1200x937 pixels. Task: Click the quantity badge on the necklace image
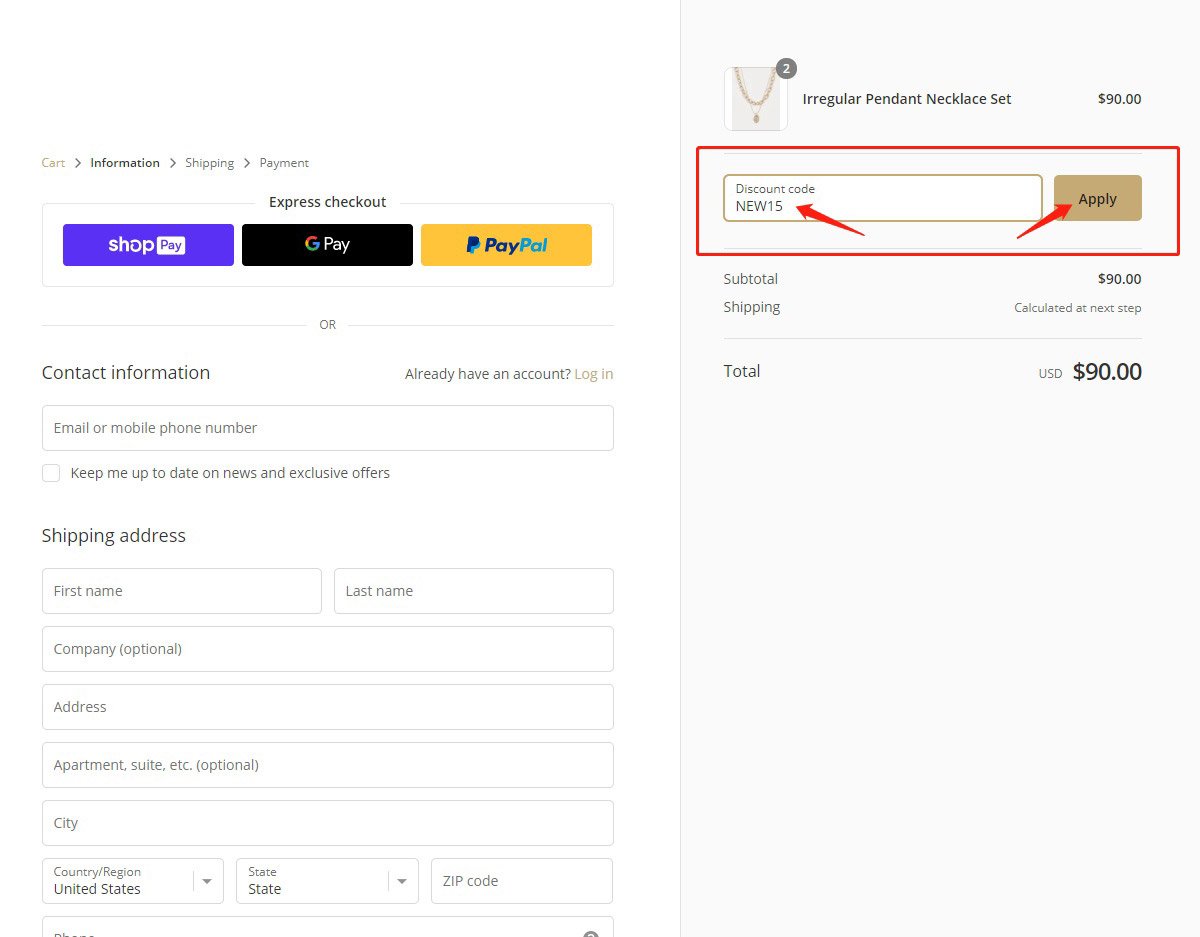pyautogui.click(x=787, y=69)
